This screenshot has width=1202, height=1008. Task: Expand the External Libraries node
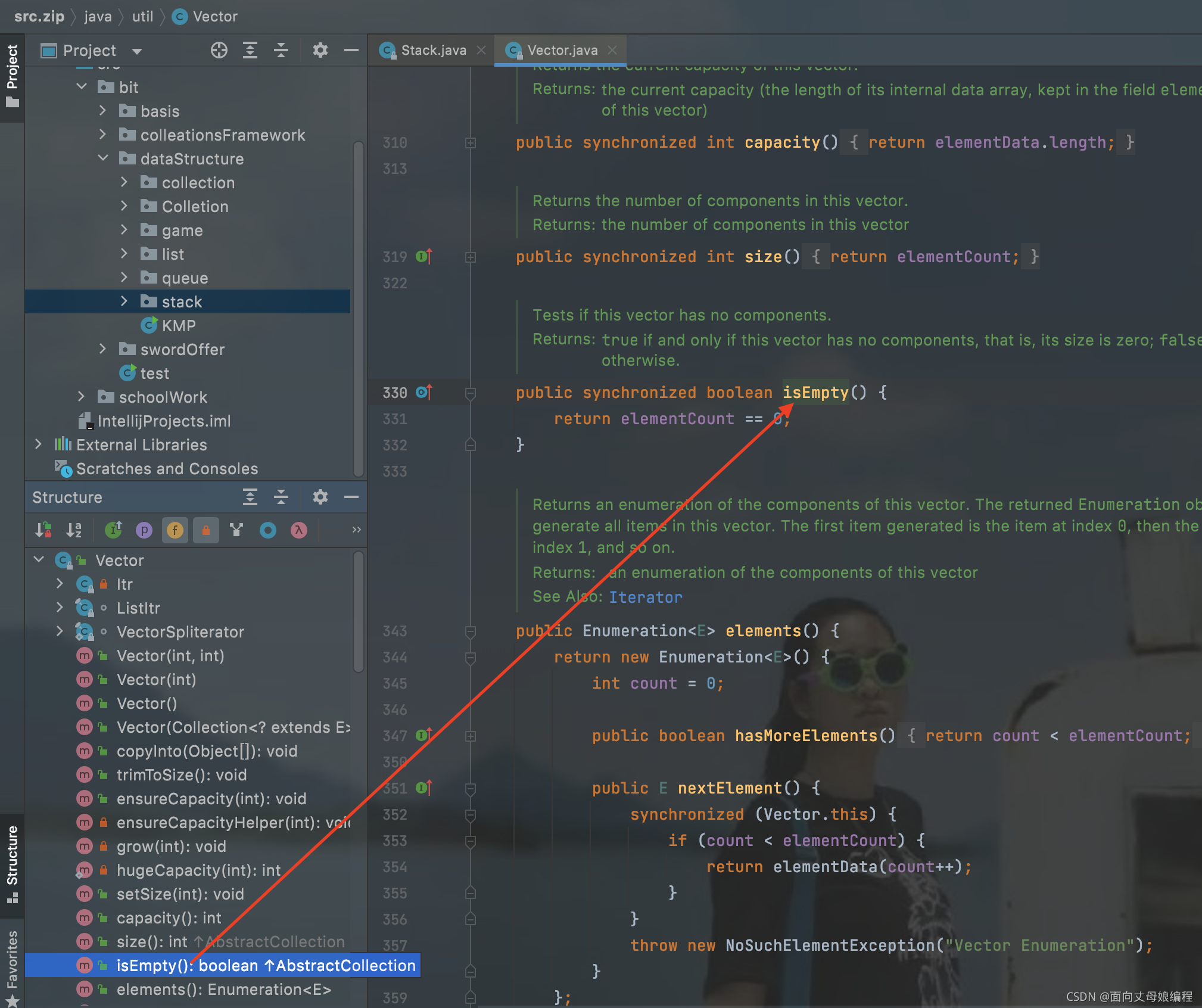click(38, 444)
